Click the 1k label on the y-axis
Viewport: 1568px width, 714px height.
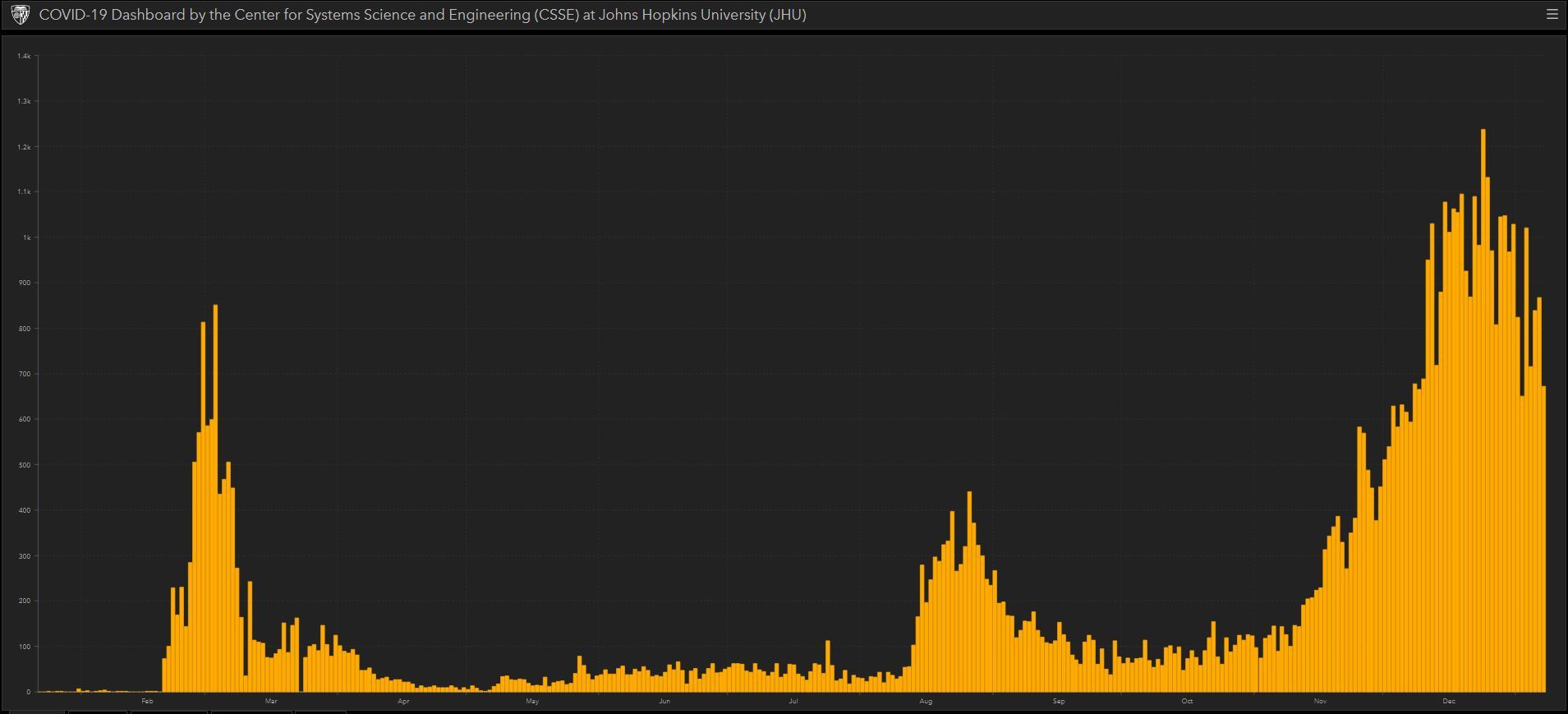[26, 237]
